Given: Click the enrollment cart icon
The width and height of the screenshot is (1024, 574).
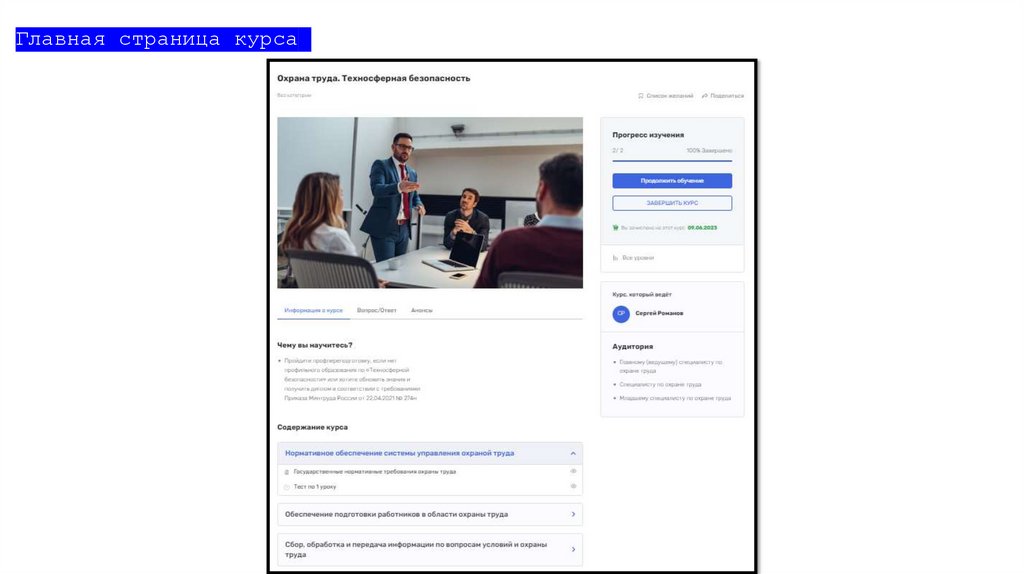Looking at the screenshot, I should (x=615, y=228).
